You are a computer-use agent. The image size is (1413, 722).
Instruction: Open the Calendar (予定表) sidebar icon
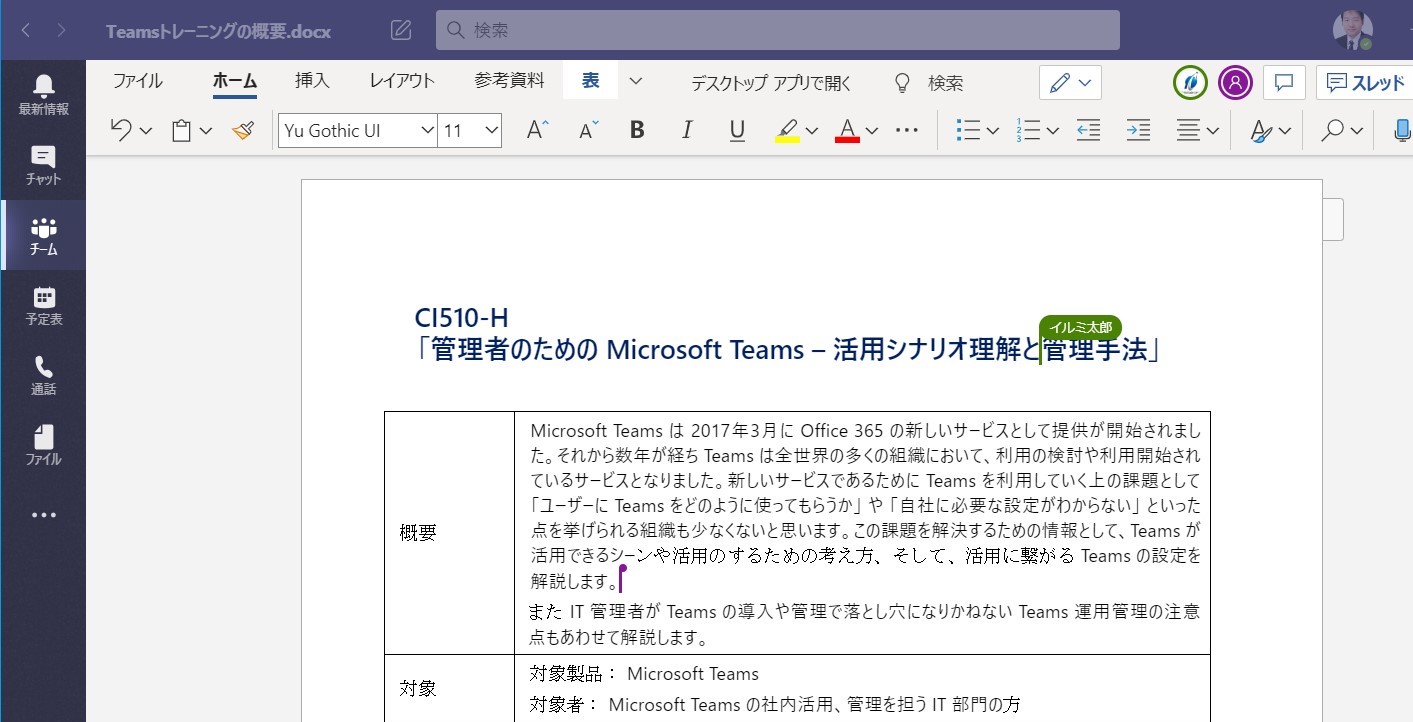(x=43, y=305)
